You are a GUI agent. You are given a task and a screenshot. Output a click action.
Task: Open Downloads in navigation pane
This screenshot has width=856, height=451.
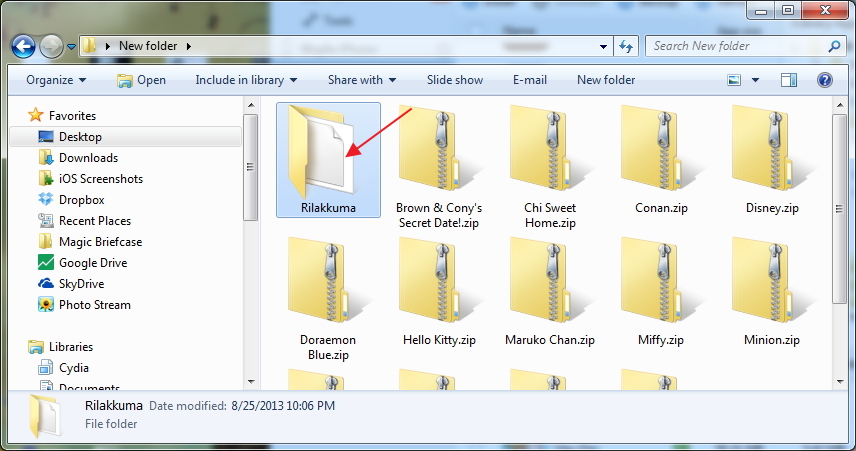coord(88,158)
